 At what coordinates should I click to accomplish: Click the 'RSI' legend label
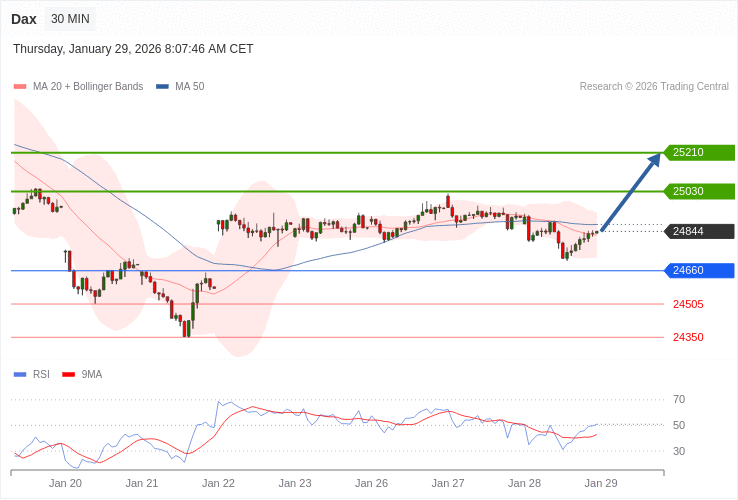point(41,375)
